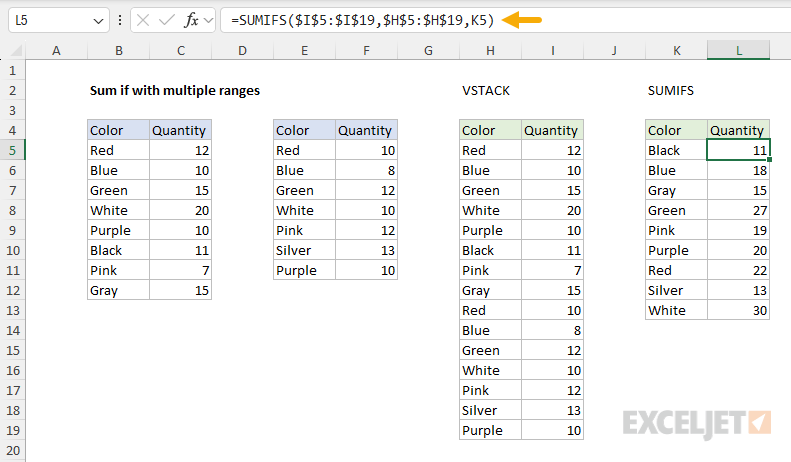The image size is (791, 462).
Task: Select active cell L5 with value 11
Action: pos(739,150)
